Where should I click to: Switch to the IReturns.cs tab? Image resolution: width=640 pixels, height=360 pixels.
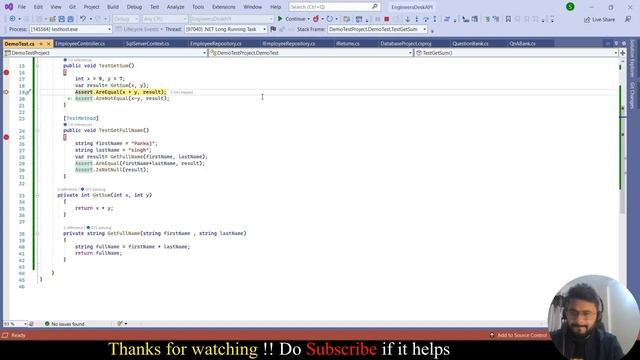click(x=347, y=44)
